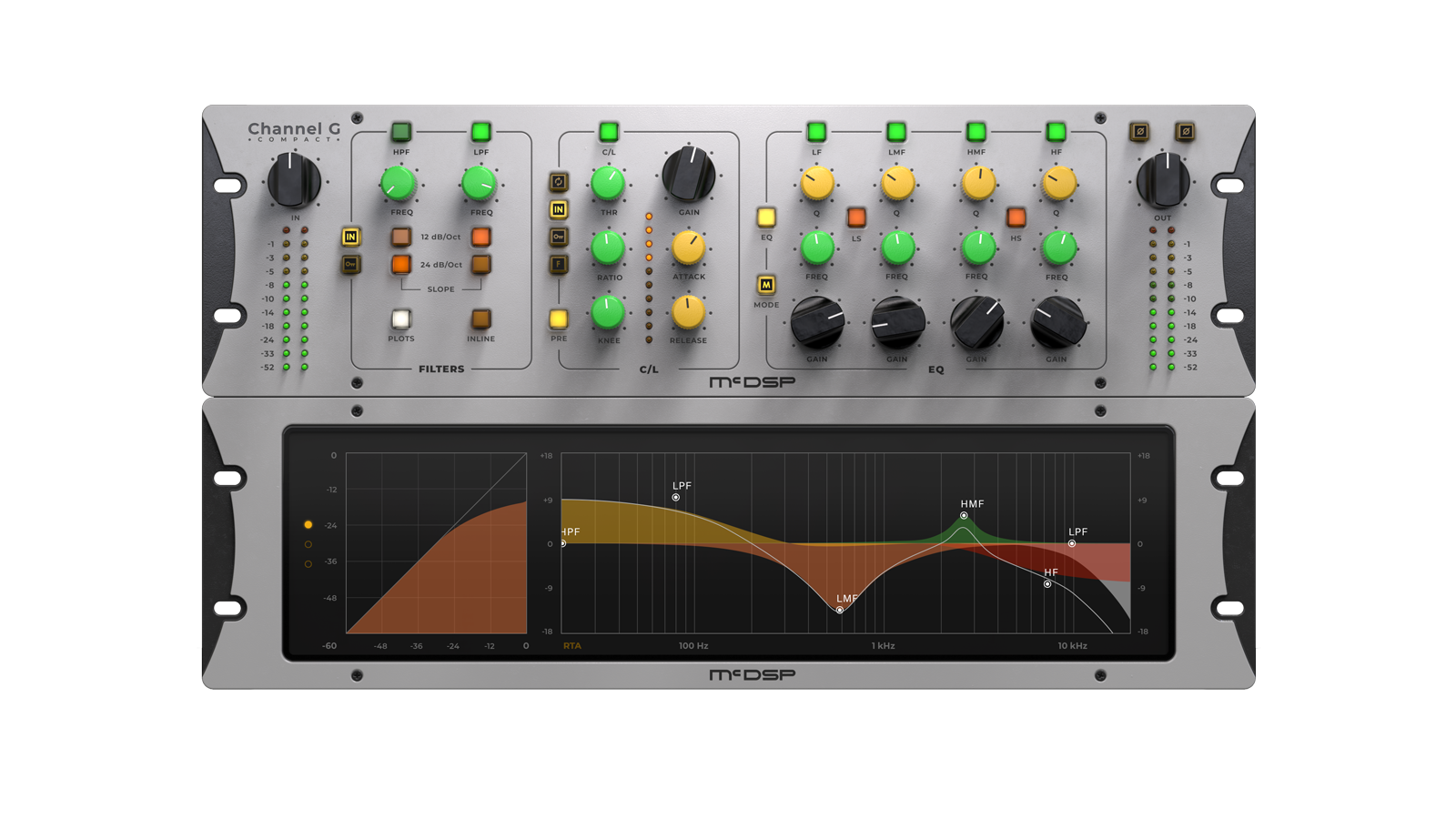Click the HMF band GAIN knob
Viewport: 1456px width, 819px height.
(977, 323)
